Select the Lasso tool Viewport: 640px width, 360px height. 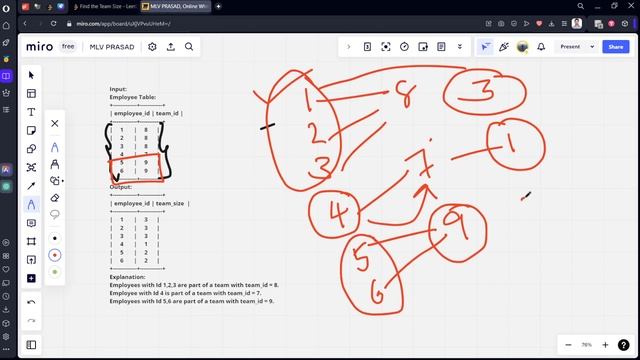point(55,215)
